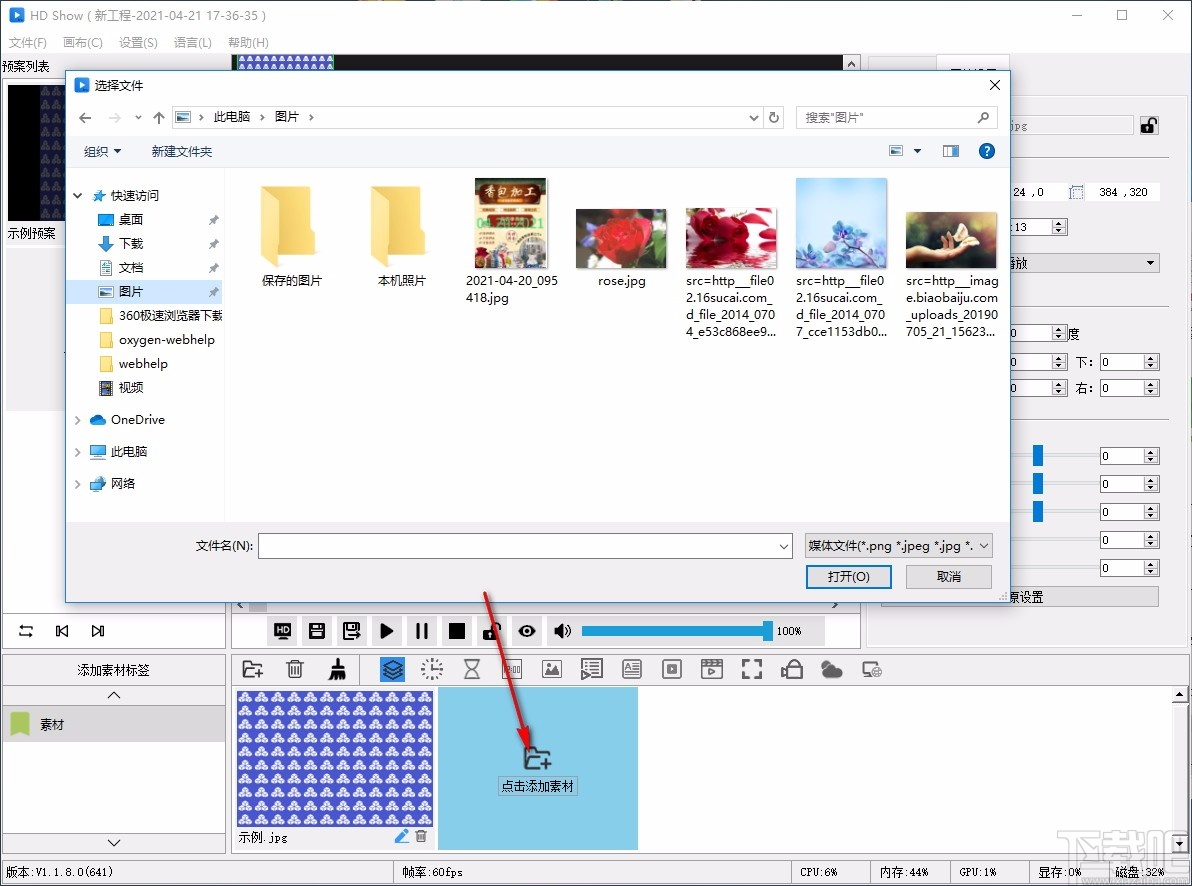Open the 文件(F) menu
1192x886 pixels.
28,43
